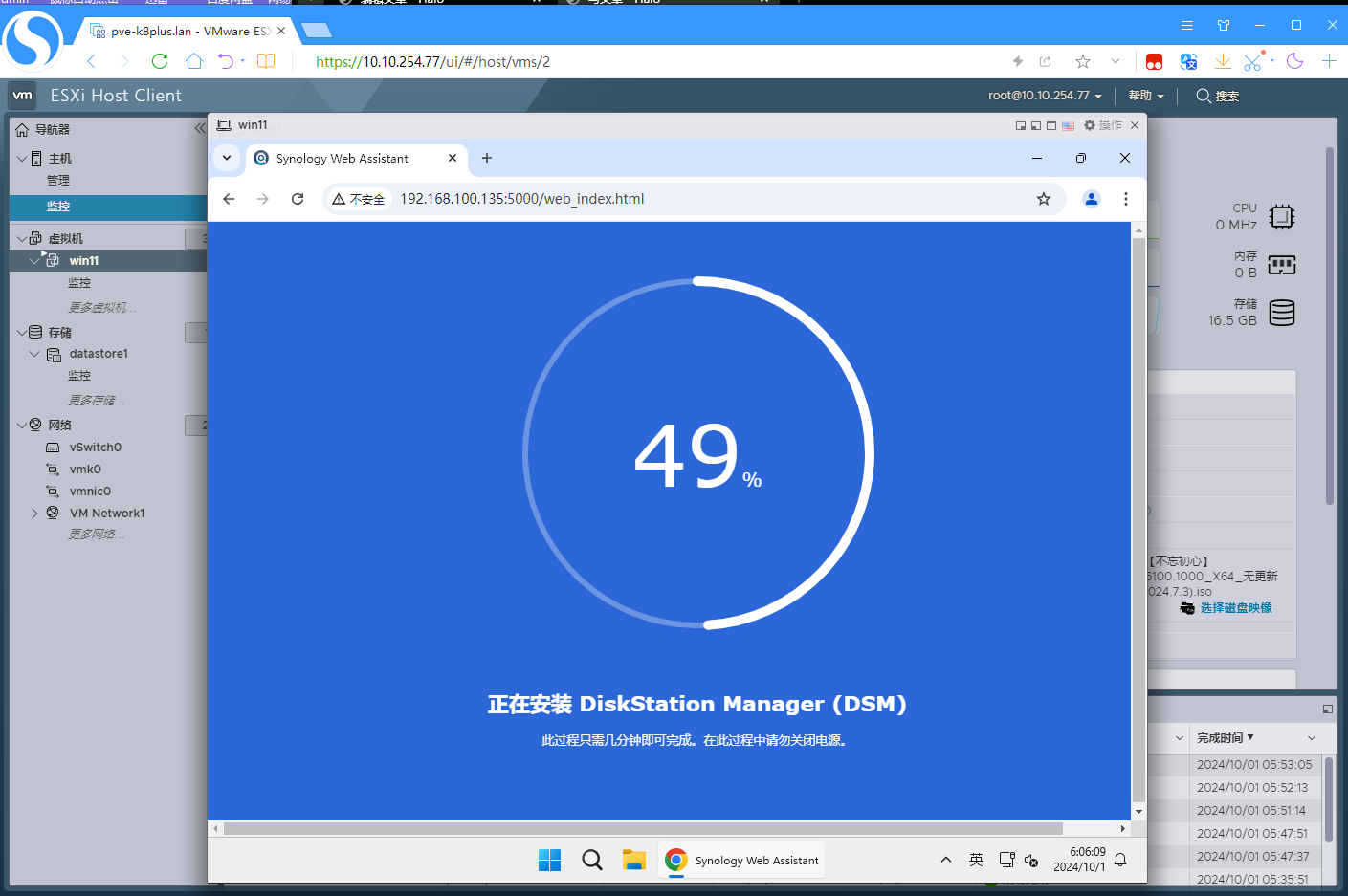Switch win11 console to full-screen view icon
This screenshot has width=1348, height=896.
(1051, 126)
